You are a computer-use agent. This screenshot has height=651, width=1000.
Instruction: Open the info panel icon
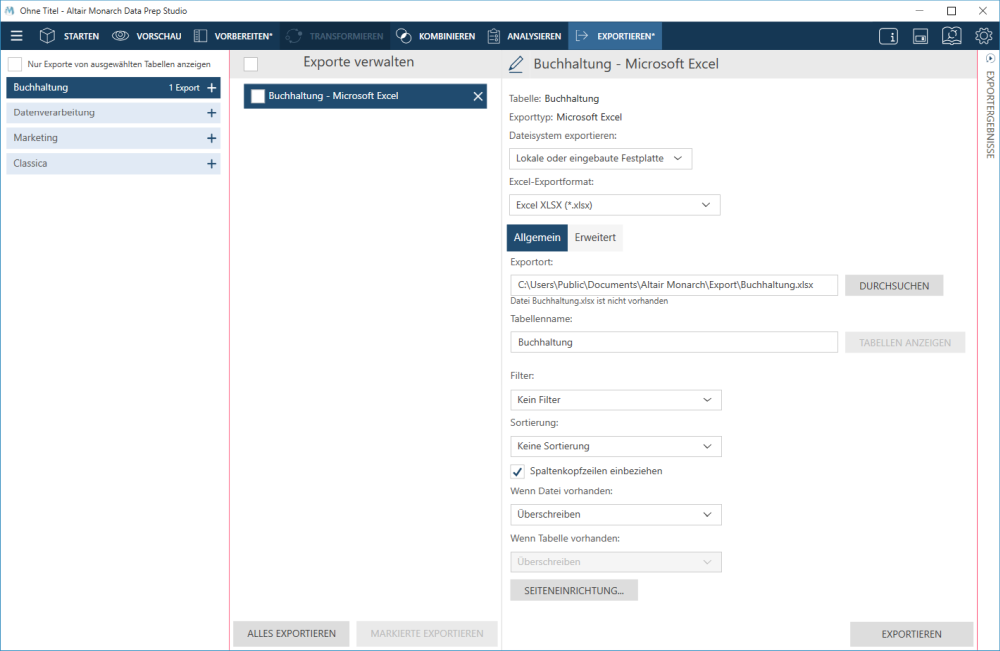(x=888, y=36)
